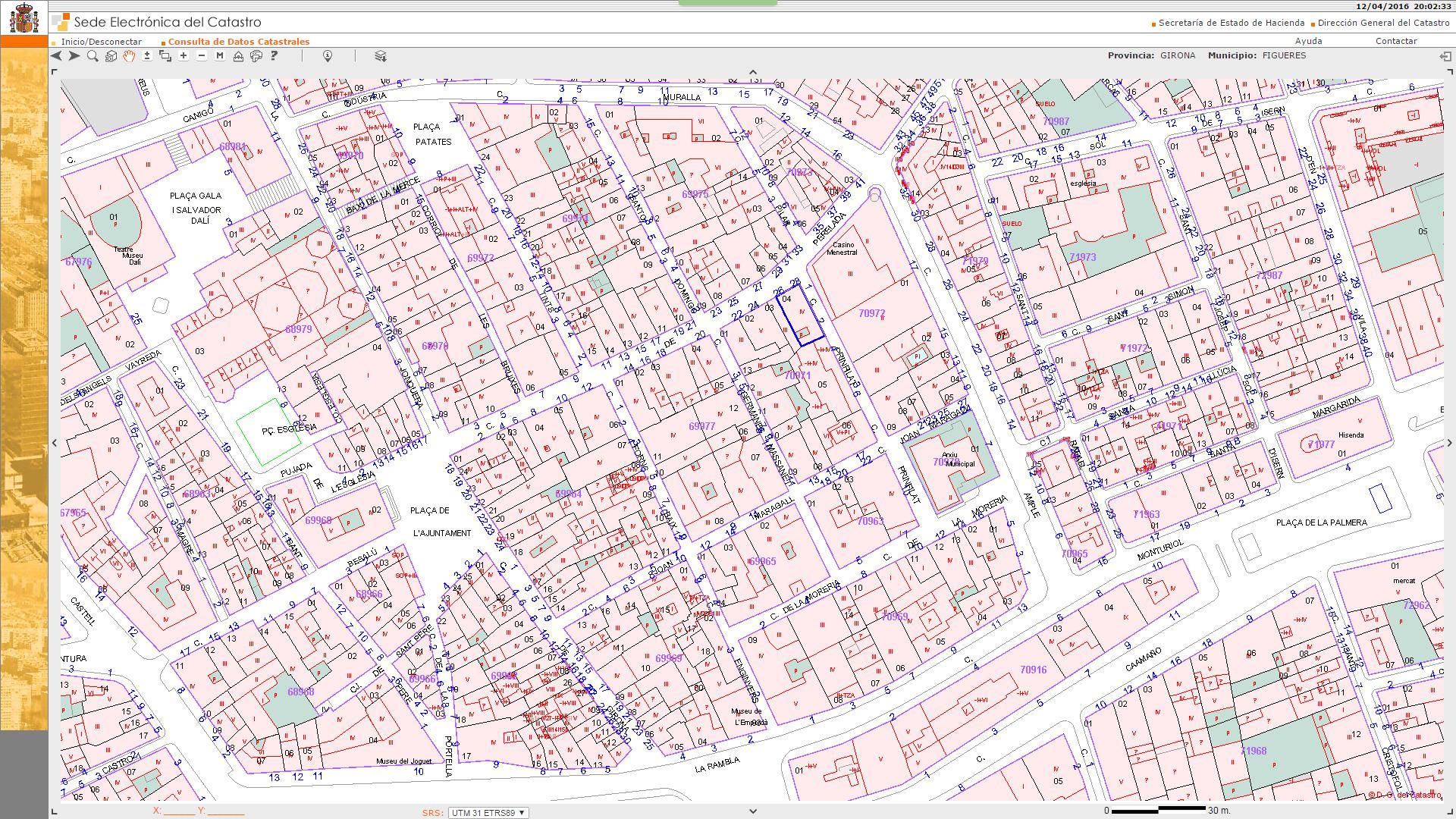
Task: Expand the map panel at top chevron
Action: [x=753, y=73]
